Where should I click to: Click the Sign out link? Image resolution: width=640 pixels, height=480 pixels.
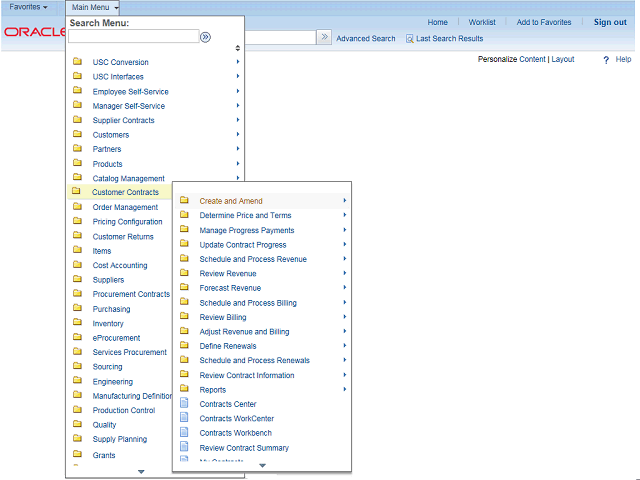(610, 22)
